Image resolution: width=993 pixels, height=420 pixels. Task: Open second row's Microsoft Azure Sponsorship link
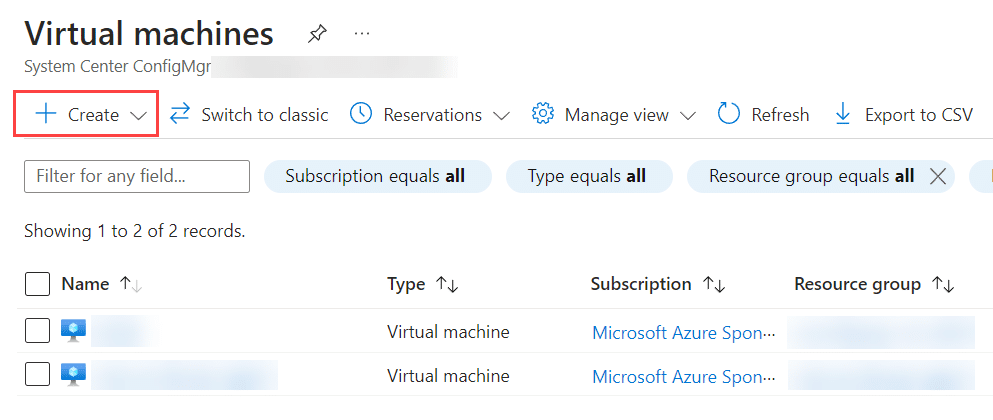tap(683, 376)
